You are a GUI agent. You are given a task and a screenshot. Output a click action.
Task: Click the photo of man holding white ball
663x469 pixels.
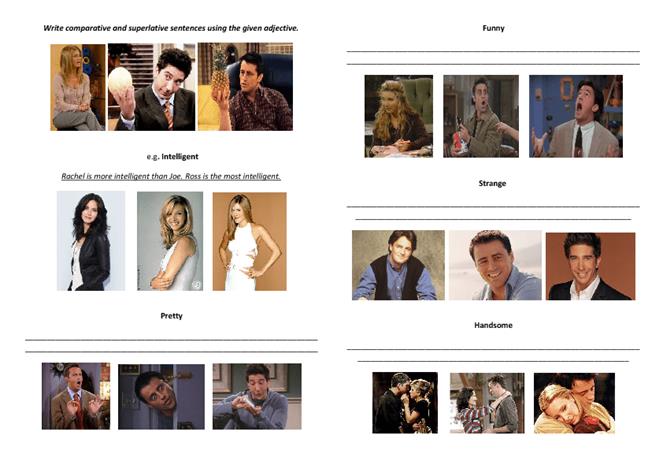coord(151,87)
